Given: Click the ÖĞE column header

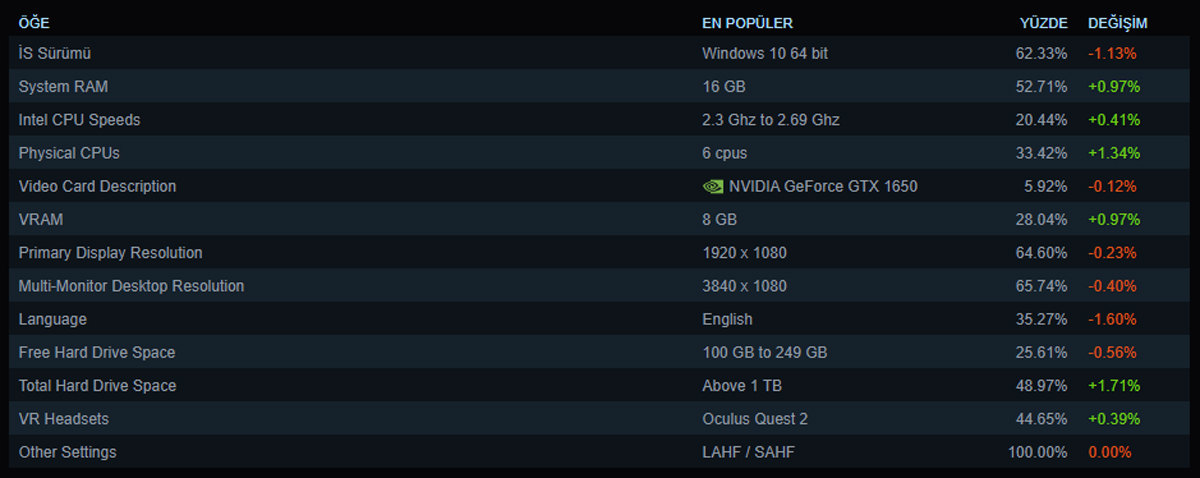Looking at the screenshot, I should (34, 23).
